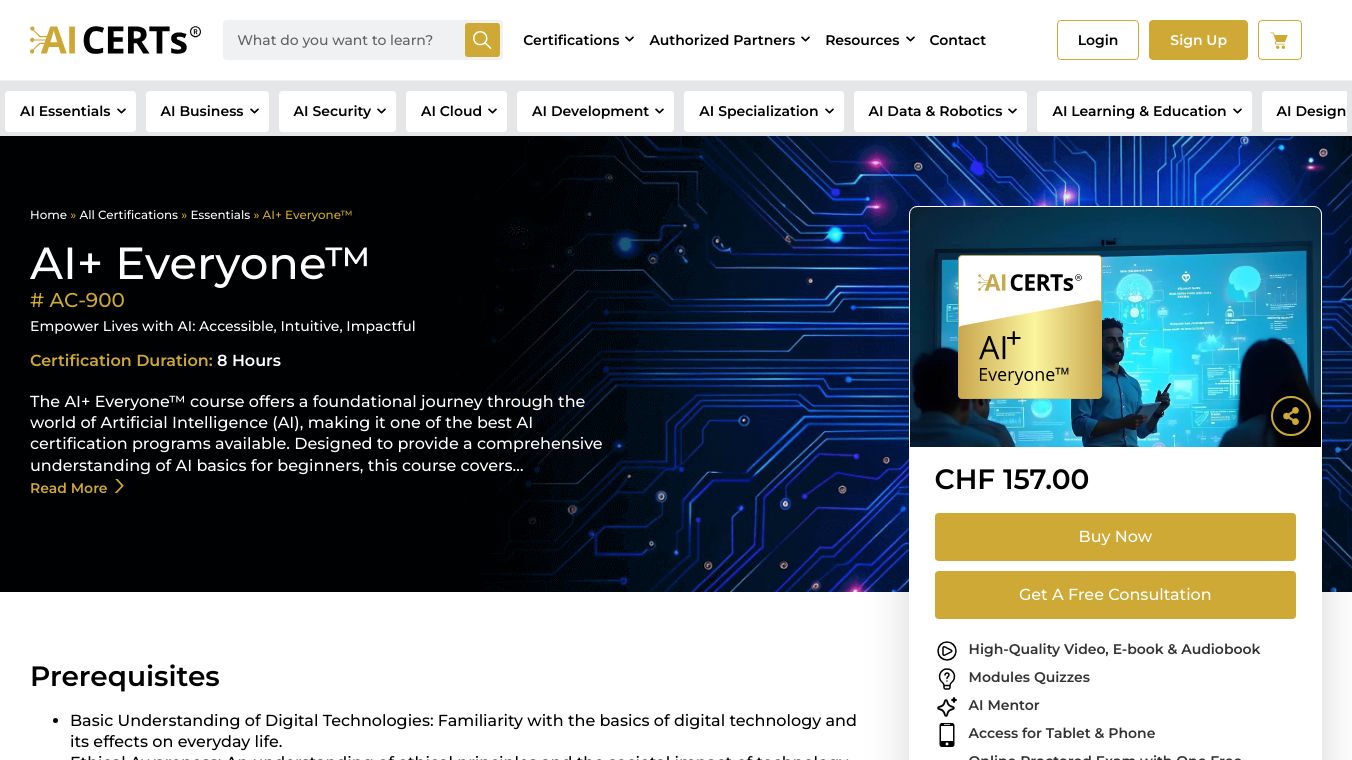1352x760 pixels.
Task: Click the Login button
Action: [1097, 40]
